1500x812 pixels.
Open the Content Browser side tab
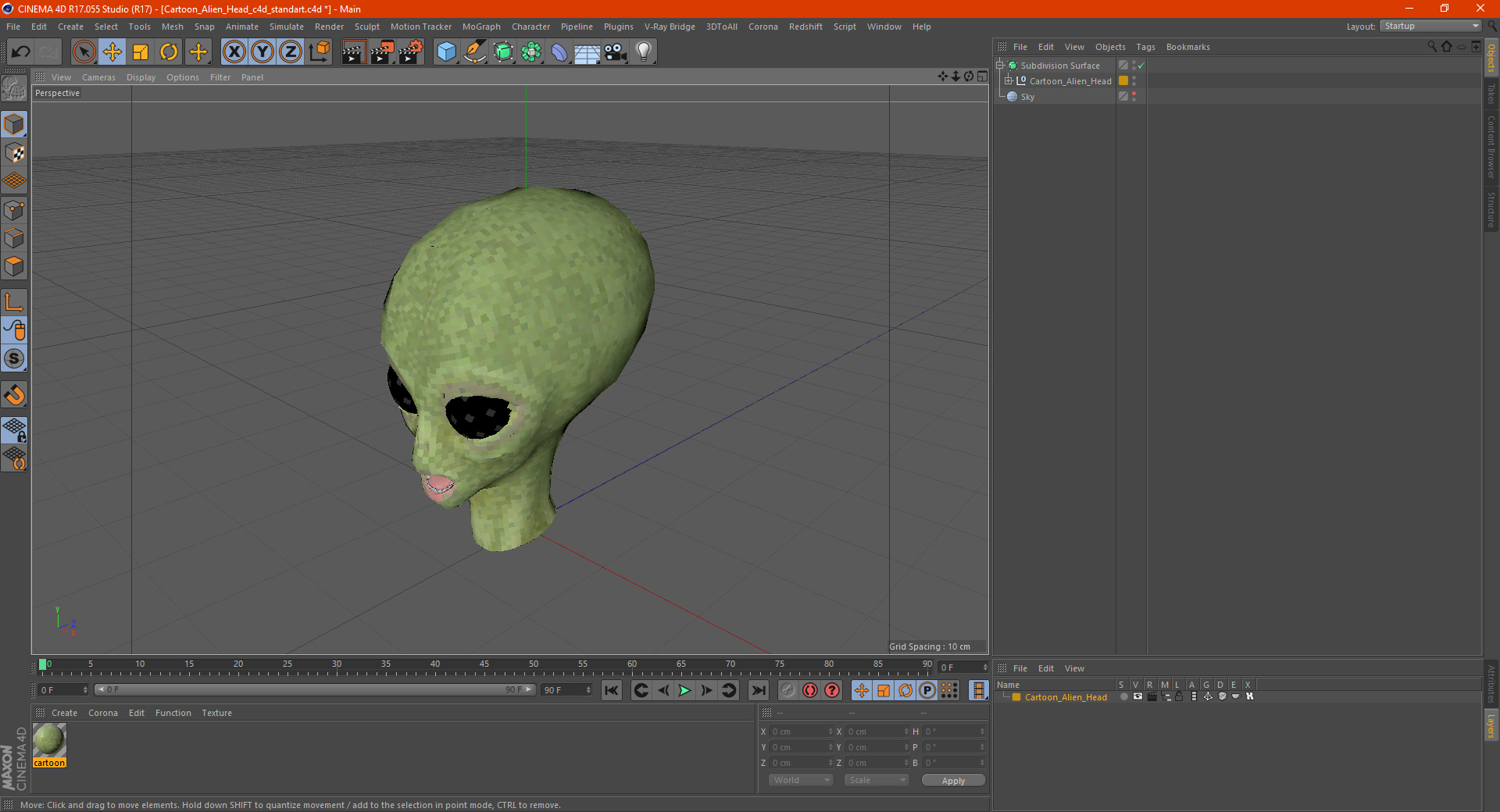[x=1491, y=147]
